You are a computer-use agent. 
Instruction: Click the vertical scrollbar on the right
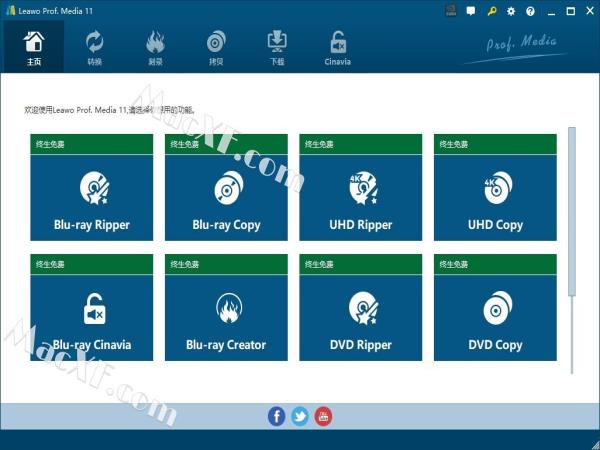pyautogui.click(x=573, y=210)
